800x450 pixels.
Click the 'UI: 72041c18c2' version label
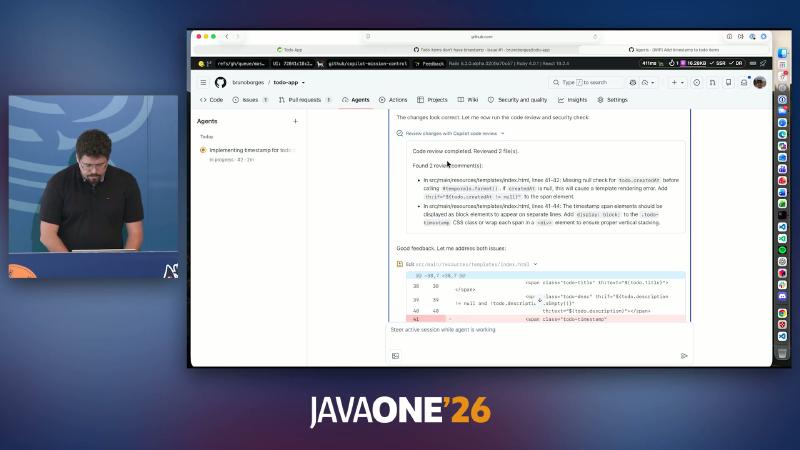coord(292,64)
